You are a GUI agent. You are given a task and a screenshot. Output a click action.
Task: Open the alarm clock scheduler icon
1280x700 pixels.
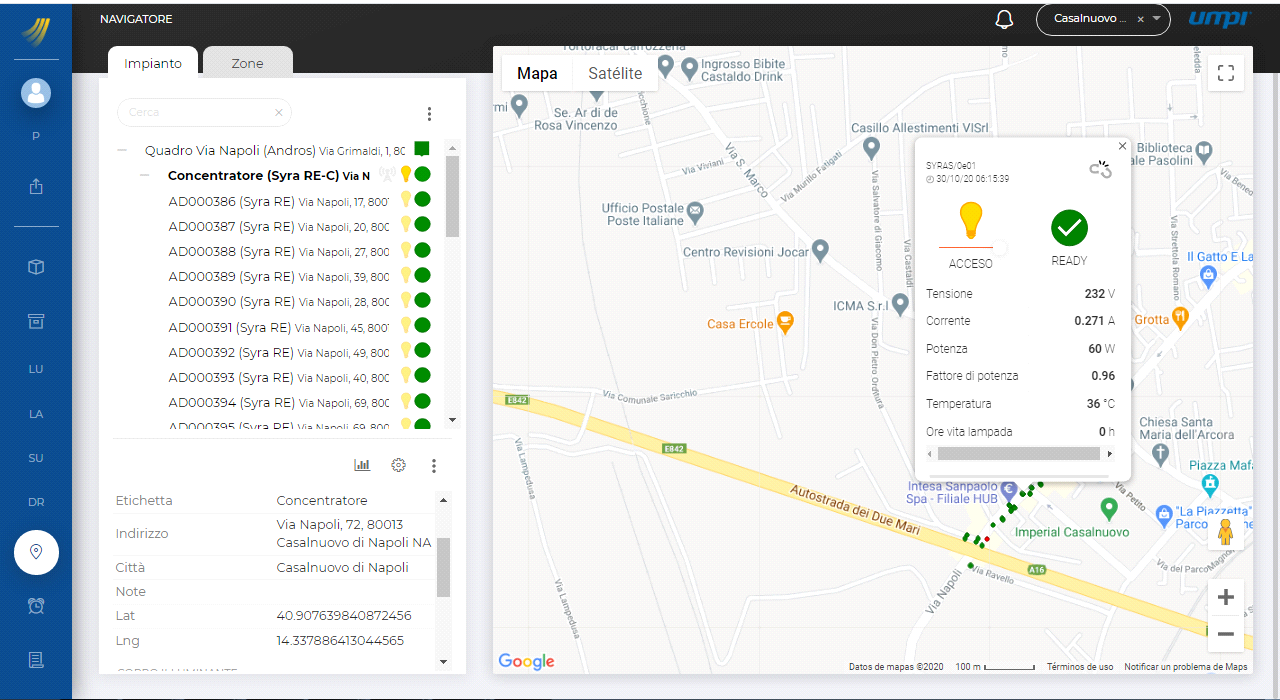(36, 605)
